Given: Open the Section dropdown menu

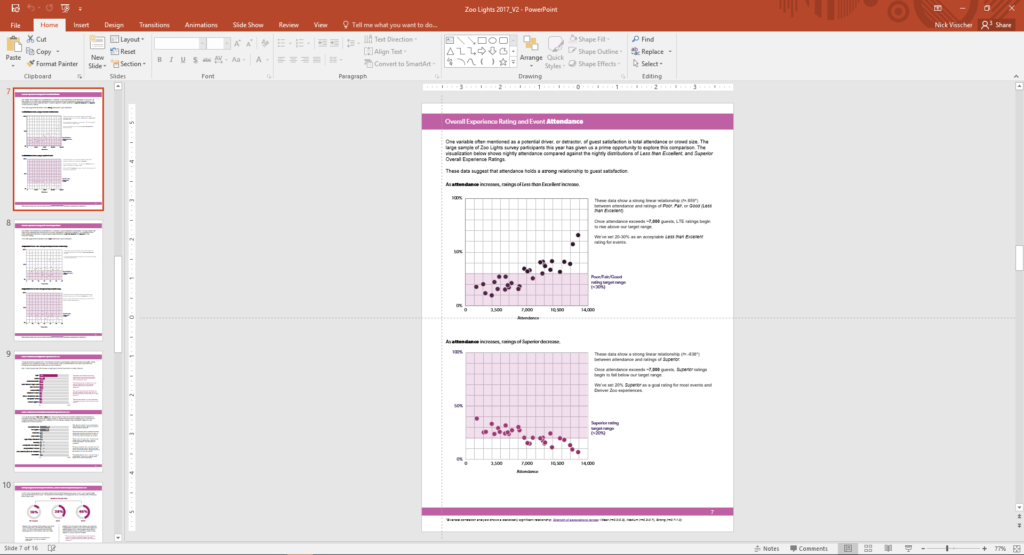Looking at the screenshot, I should (131, 63).
